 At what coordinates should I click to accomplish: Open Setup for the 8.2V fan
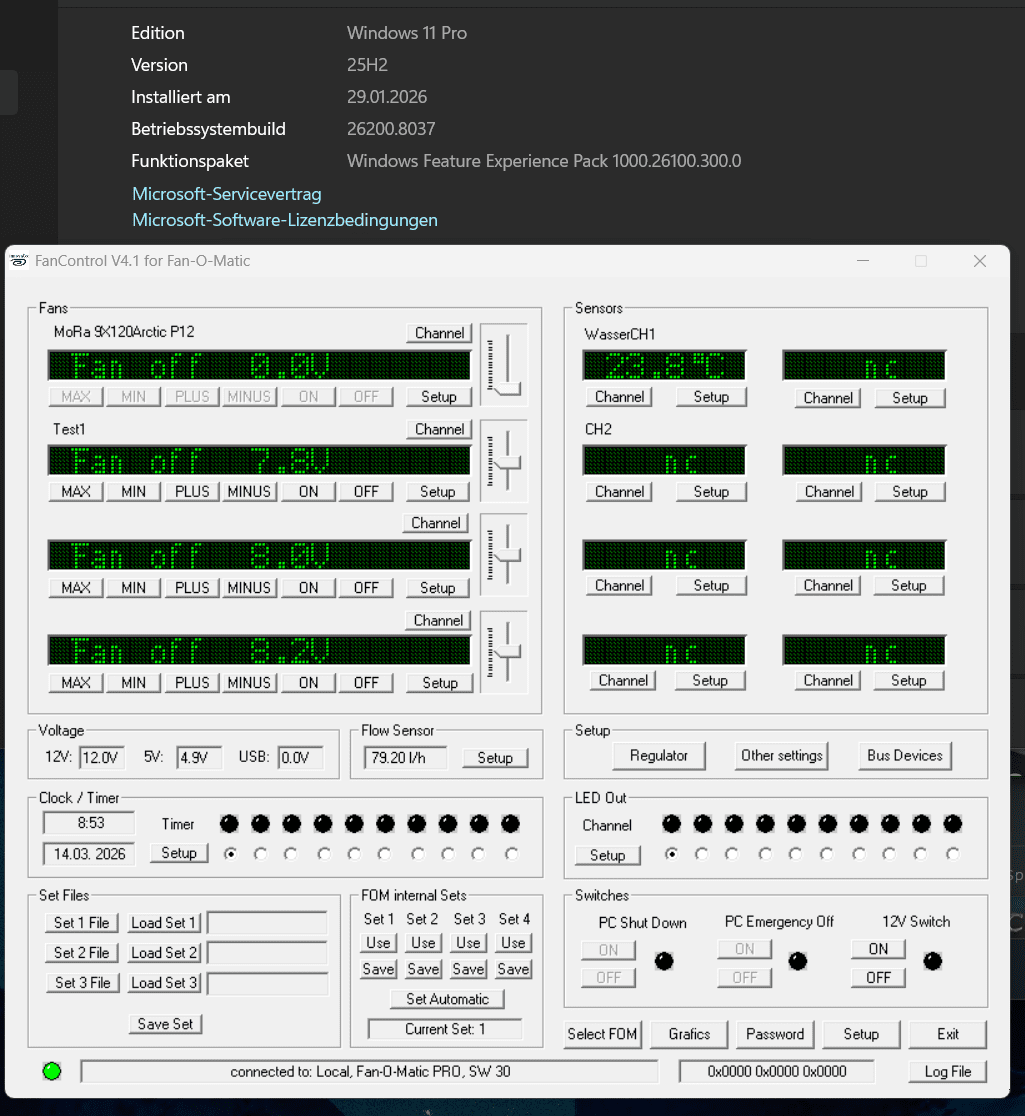440,683
